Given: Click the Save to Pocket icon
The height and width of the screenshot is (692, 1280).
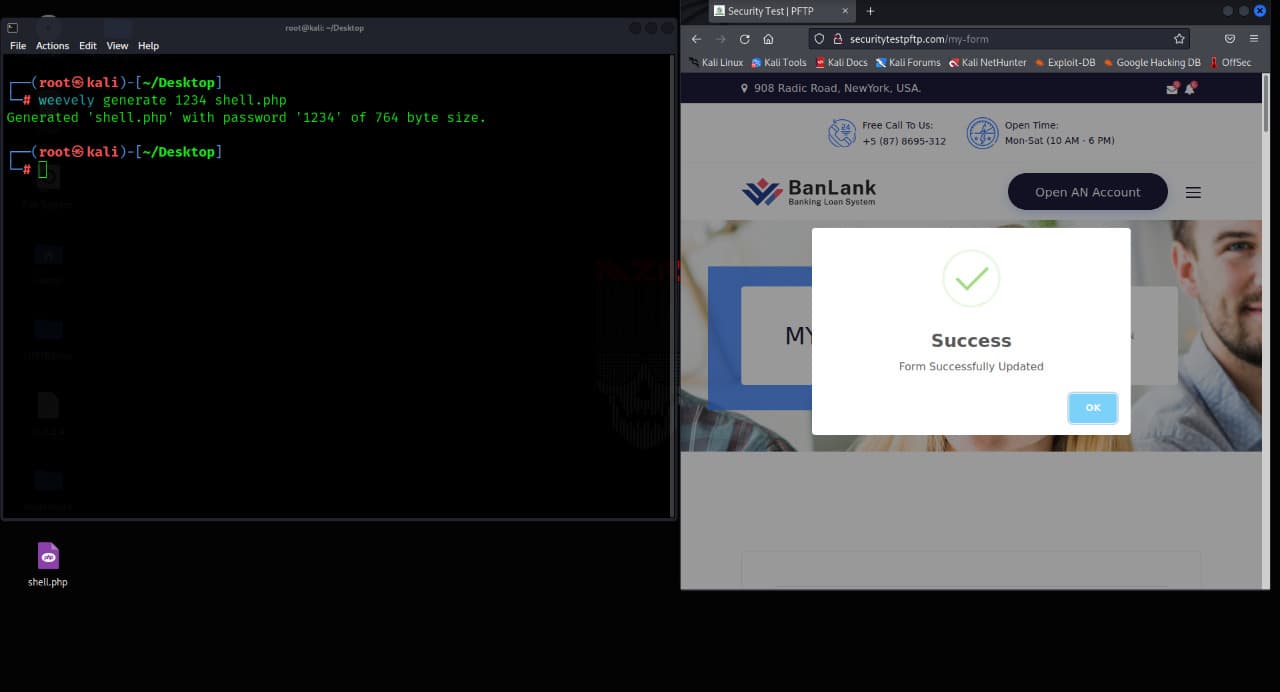Looking at the screenshot, I should (1230, 39).
